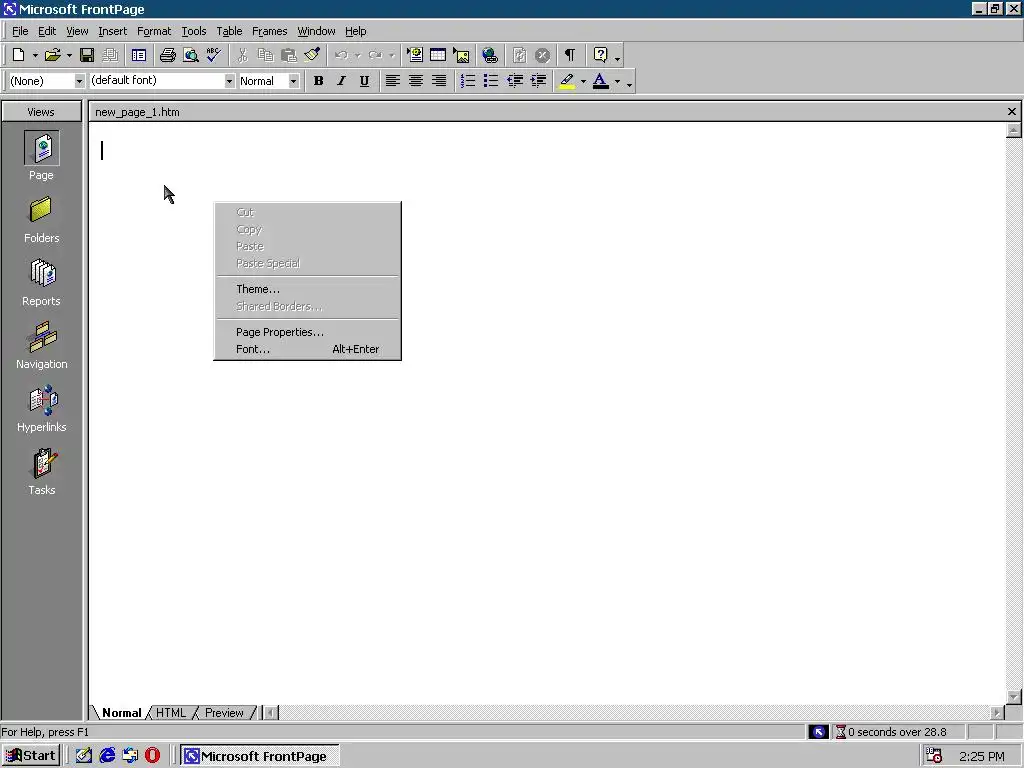Click the Microsoft FrontPage taskbar button
Viewport: 1024px width, 768px height.
259,756
